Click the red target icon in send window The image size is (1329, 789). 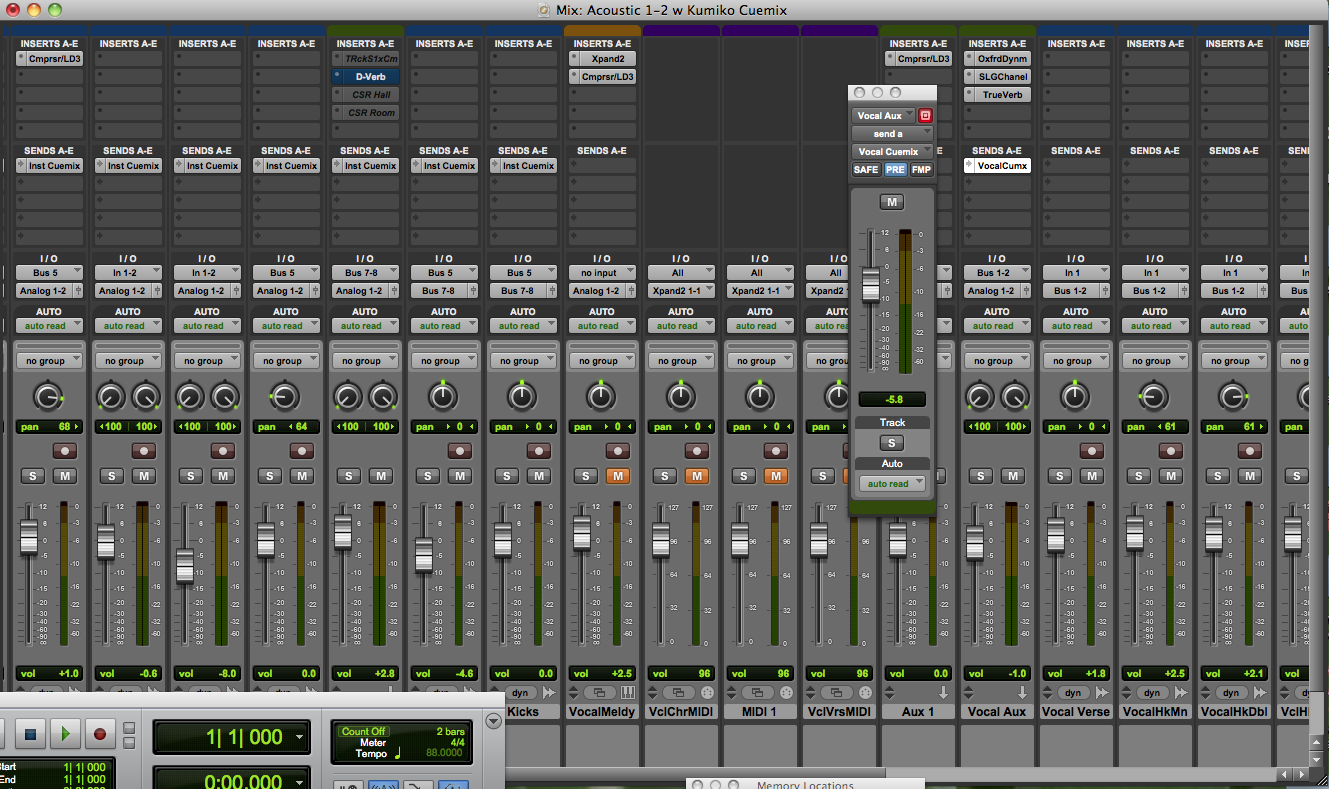(x=925, y=116)
